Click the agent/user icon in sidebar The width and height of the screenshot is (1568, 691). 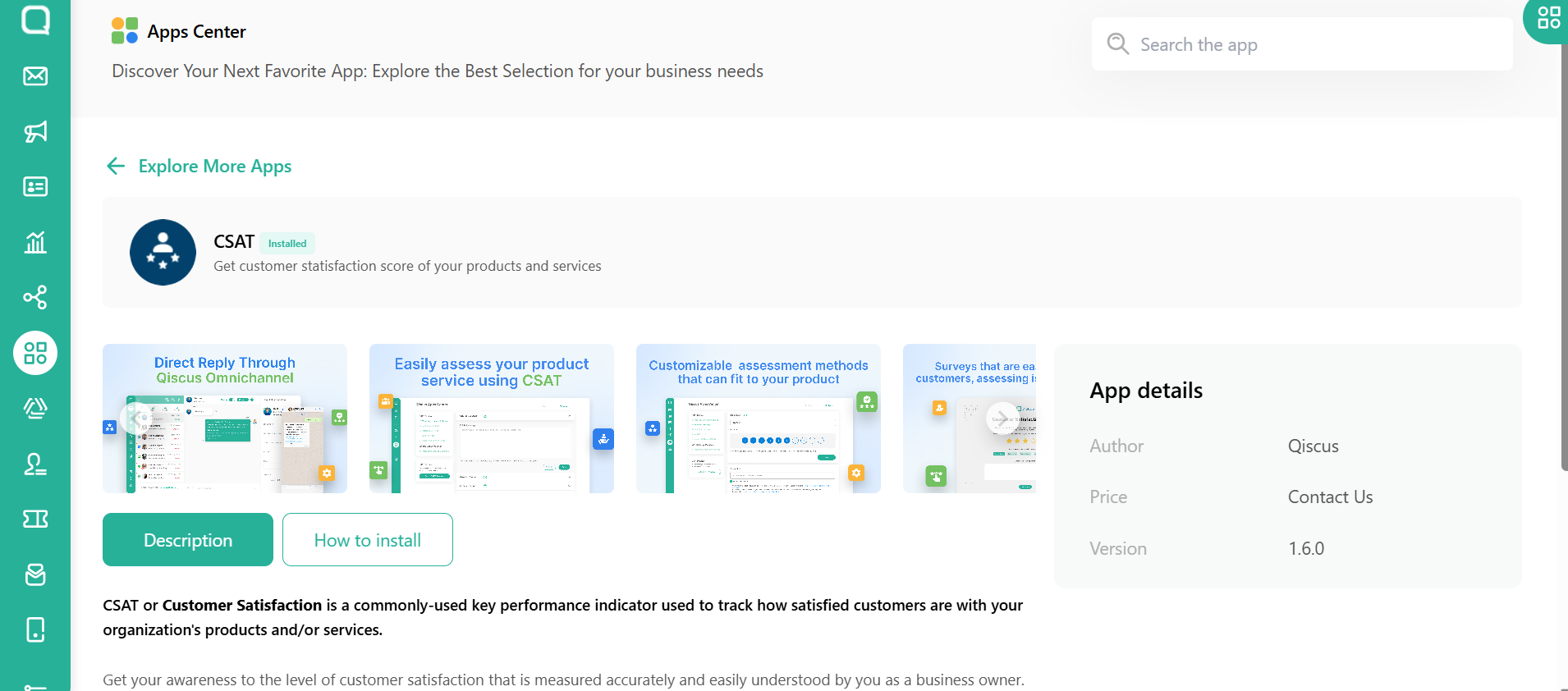click(35, 464)
